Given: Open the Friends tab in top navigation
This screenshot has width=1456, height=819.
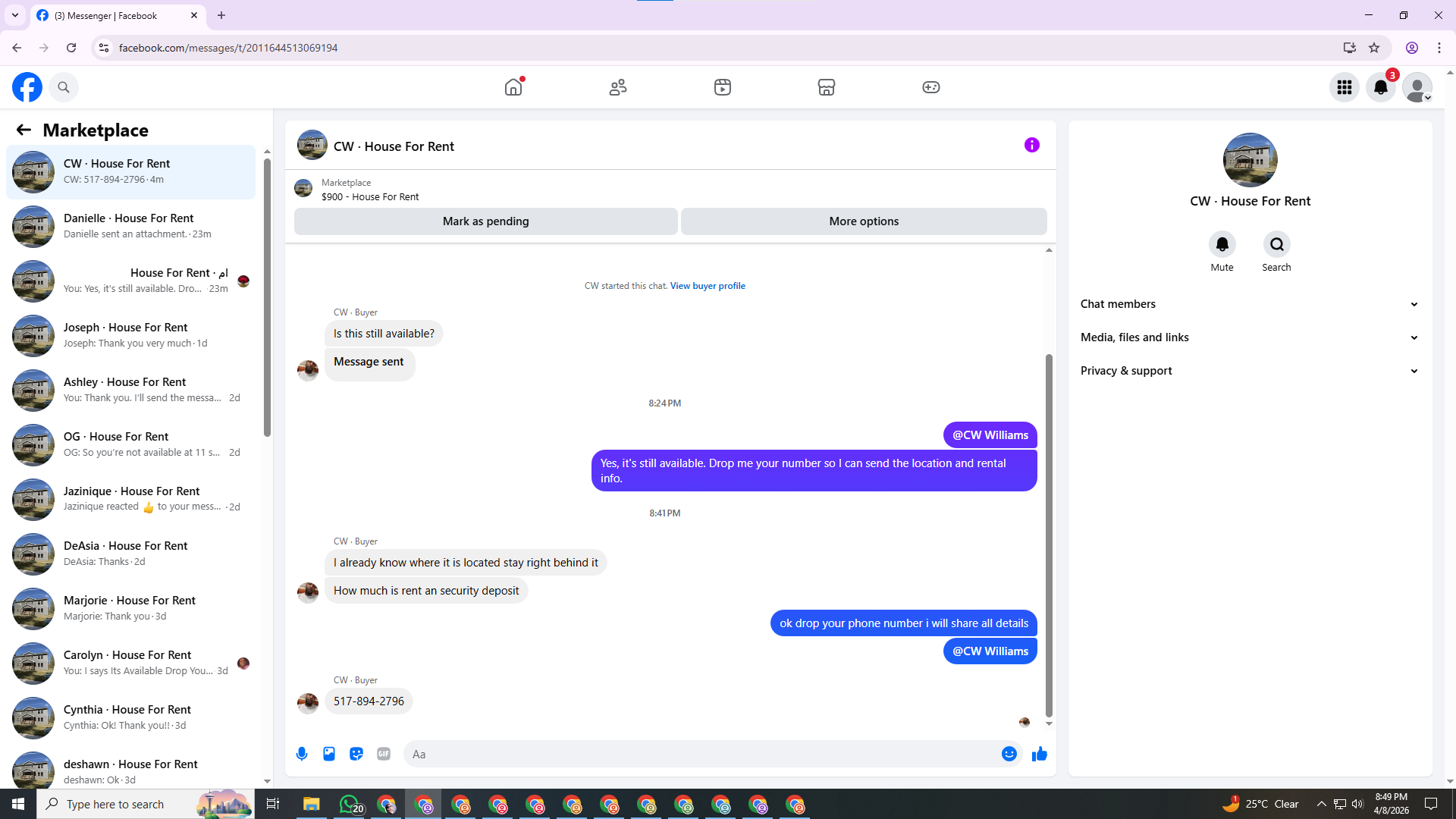Looking at the screenshot, I should click(618, 87).
